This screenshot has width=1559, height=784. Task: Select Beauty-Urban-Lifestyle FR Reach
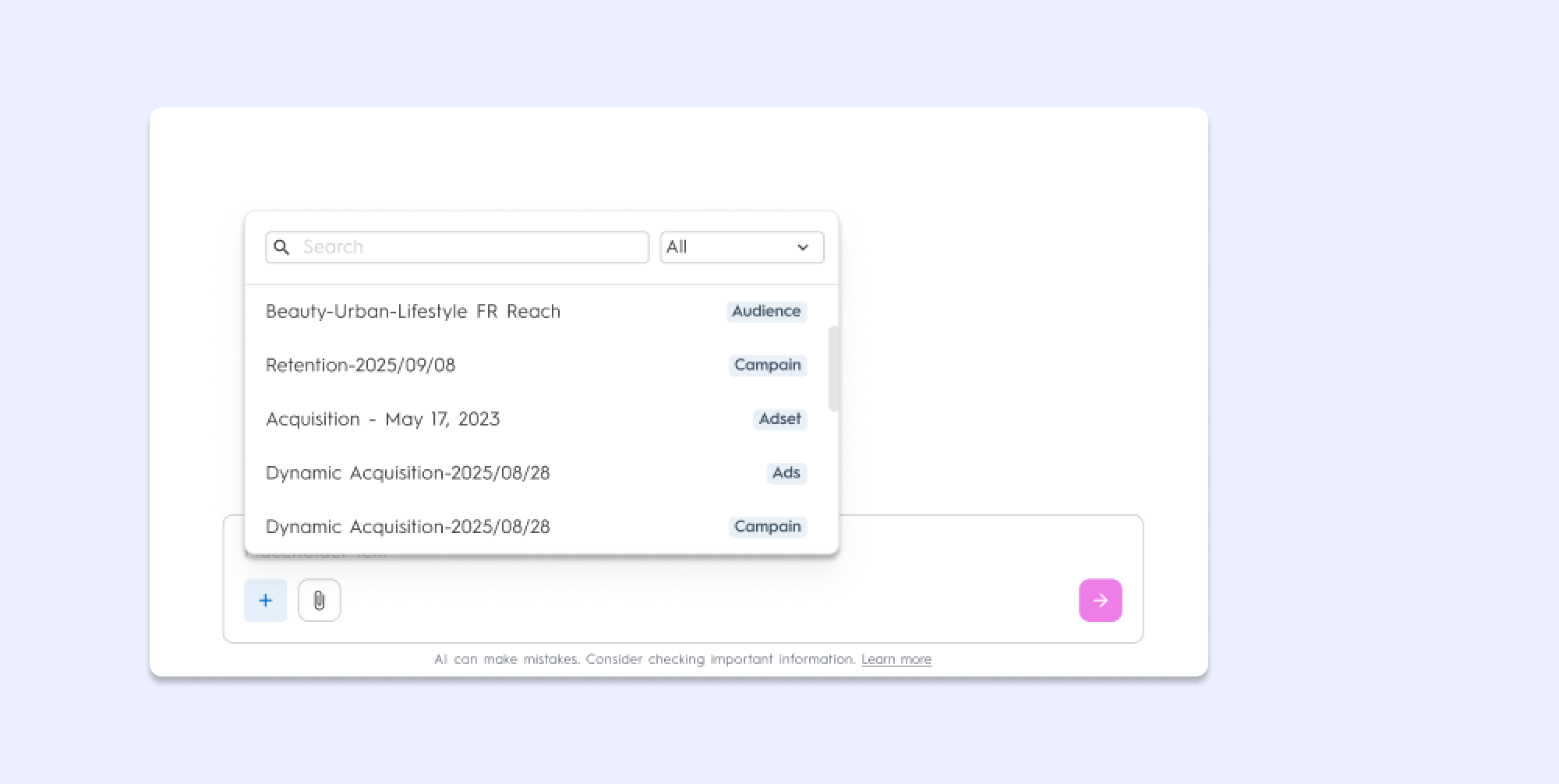pos(414,311)
